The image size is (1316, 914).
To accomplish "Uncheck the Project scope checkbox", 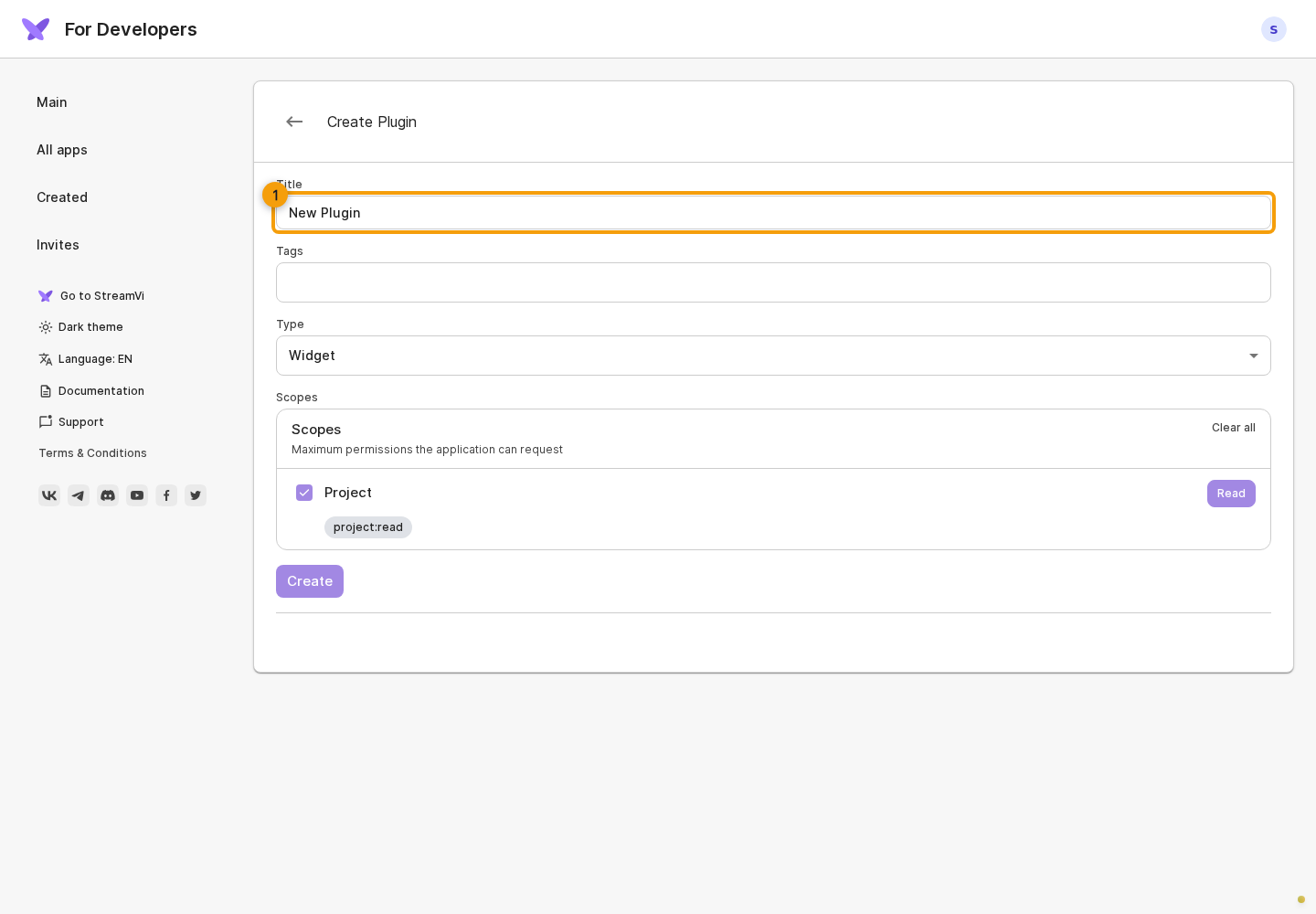I will click(304, 493).
